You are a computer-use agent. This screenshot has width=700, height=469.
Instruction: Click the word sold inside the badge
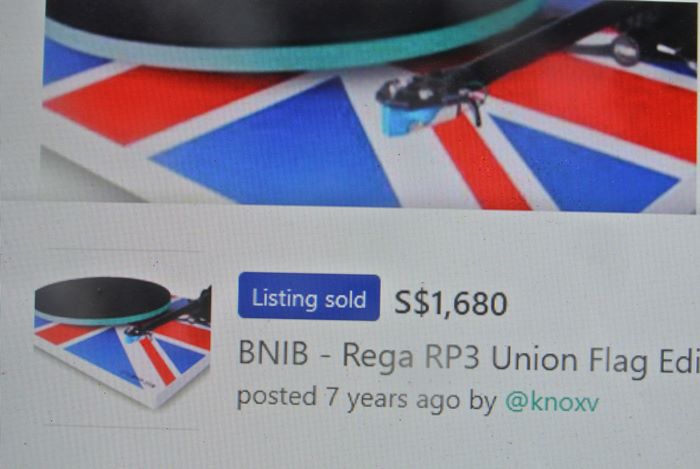click(x=345, y=299)
